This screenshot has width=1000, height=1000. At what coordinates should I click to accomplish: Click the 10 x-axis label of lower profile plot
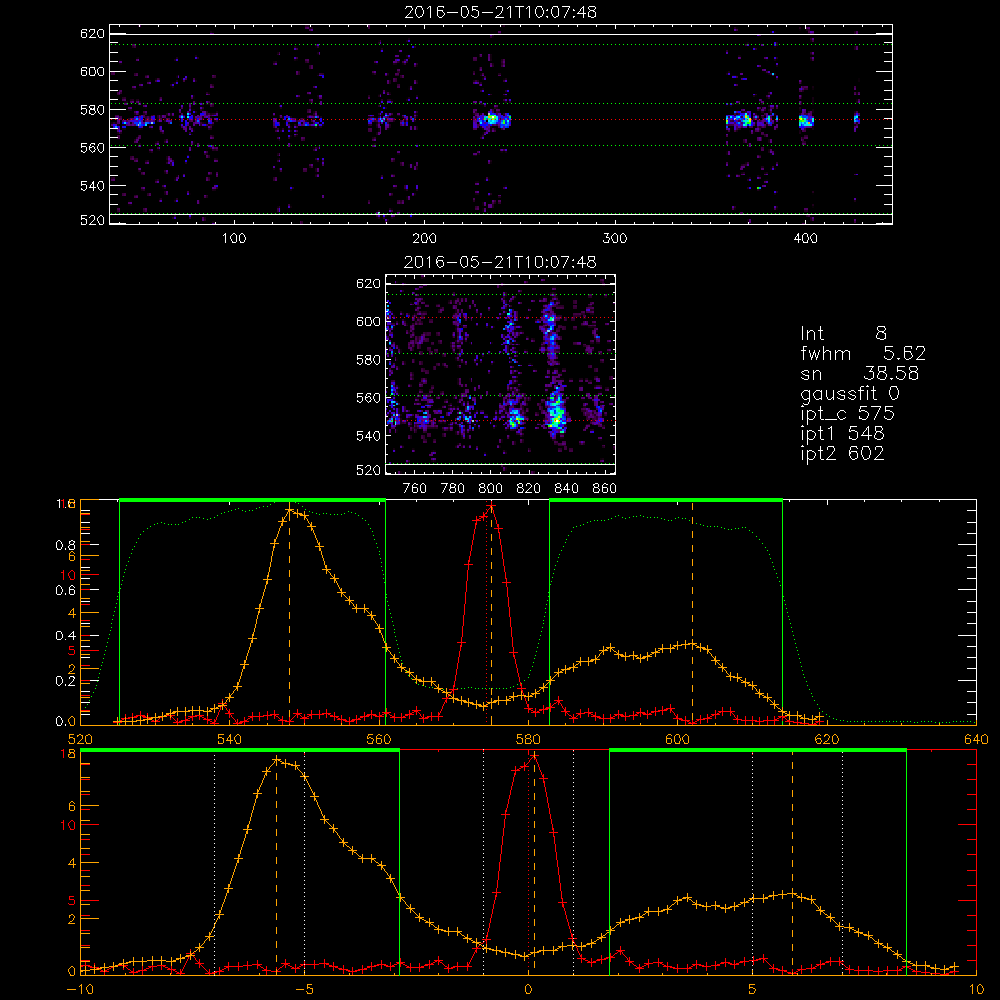pos(976,990)
